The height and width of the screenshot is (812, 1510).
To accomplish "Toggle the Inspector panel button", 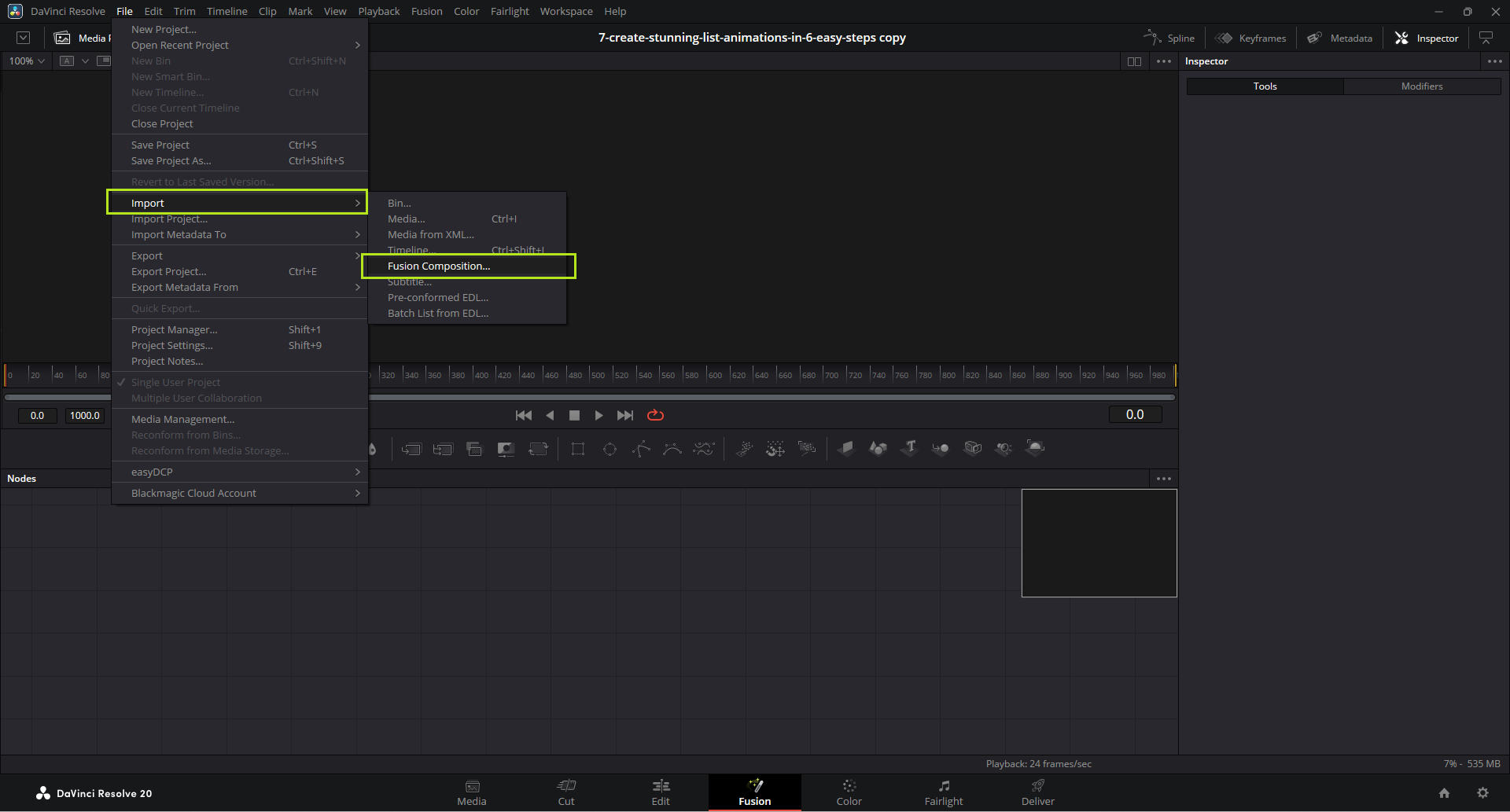I will [x=1427, y=38].
